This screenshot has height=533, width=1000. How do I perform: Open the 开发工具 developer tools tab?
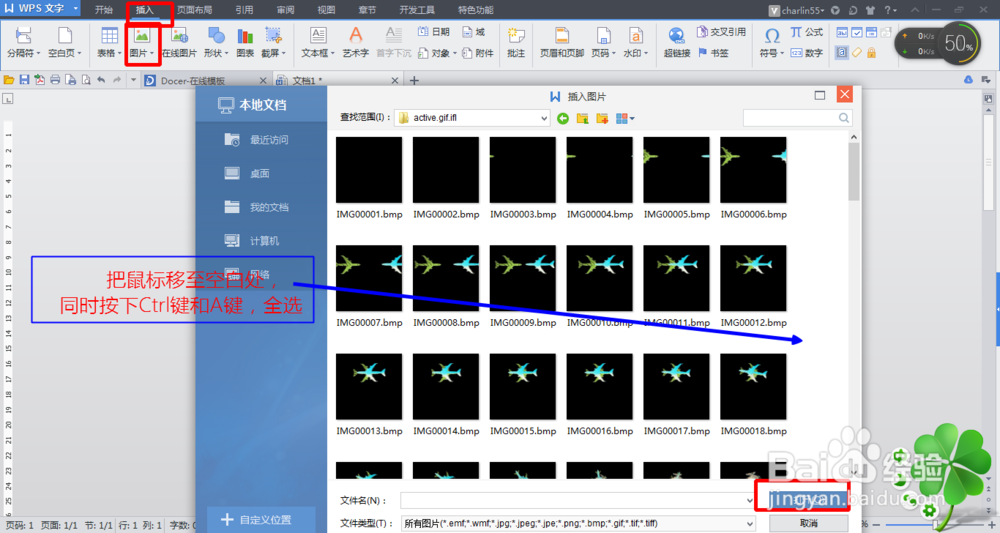417,10
